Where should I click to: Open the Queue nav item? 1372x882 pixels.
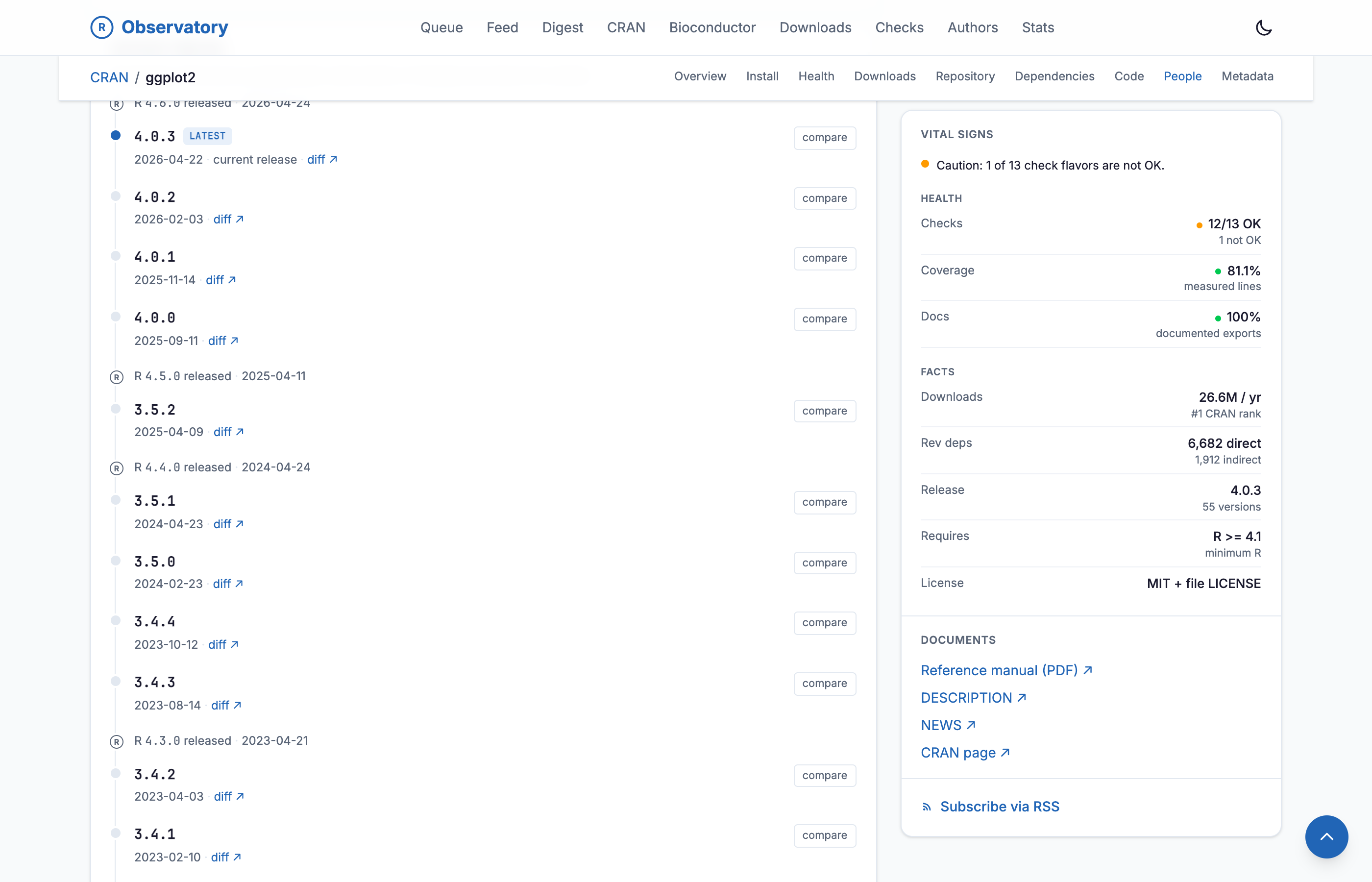point(441,27)
